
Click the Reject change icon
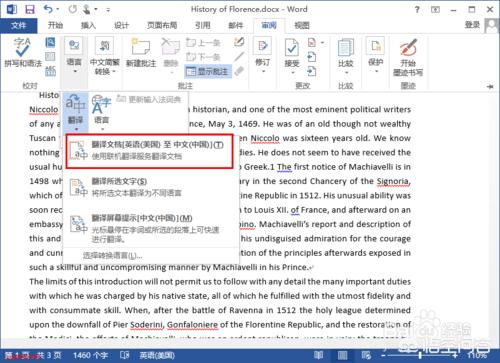312,42
